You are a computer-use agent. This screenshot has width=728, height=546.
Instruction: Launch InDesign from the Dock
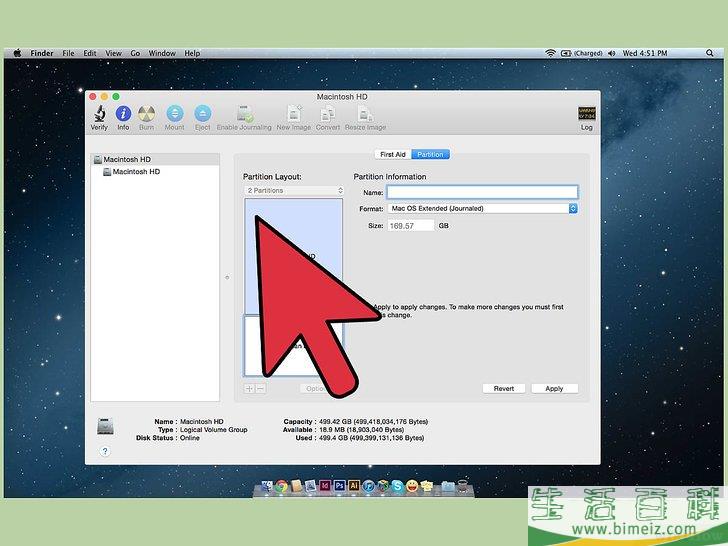coord(325,486)
